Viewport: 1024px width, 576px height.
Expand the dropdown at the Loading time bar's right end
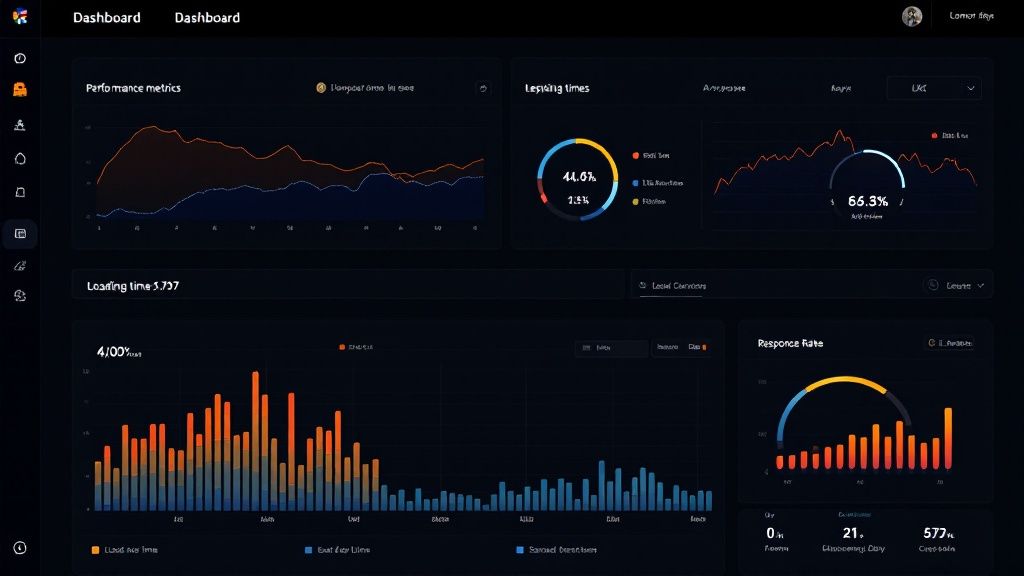(x=966, y=285)
